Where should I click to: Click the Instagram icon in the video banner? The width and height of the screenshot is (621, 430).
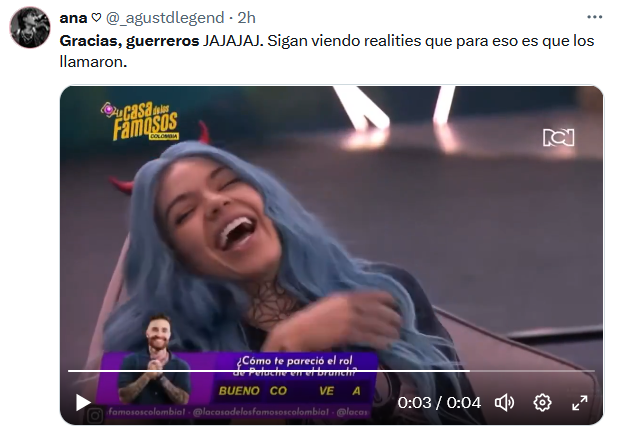tap(95, 415)
